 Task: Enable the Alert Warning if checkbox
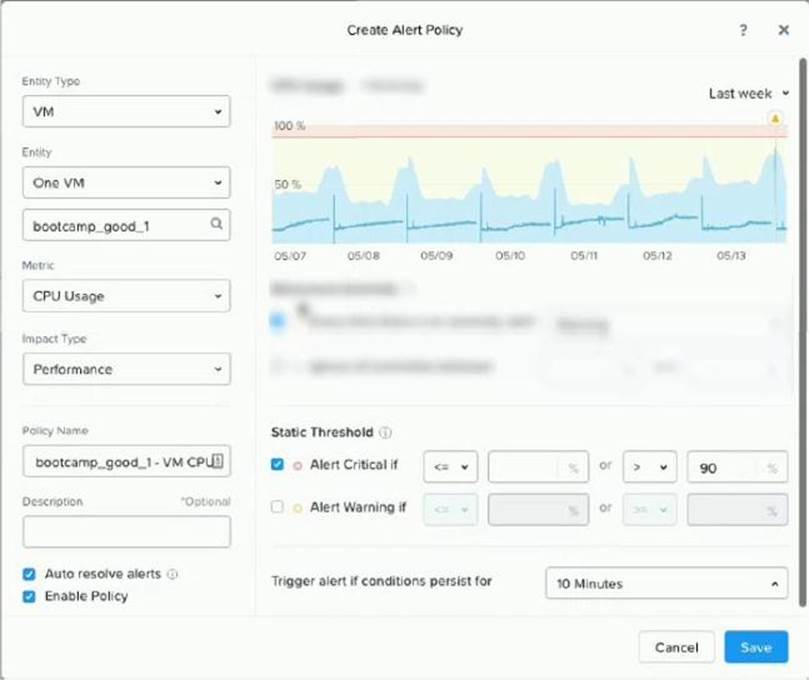click(x=278, y=507)
